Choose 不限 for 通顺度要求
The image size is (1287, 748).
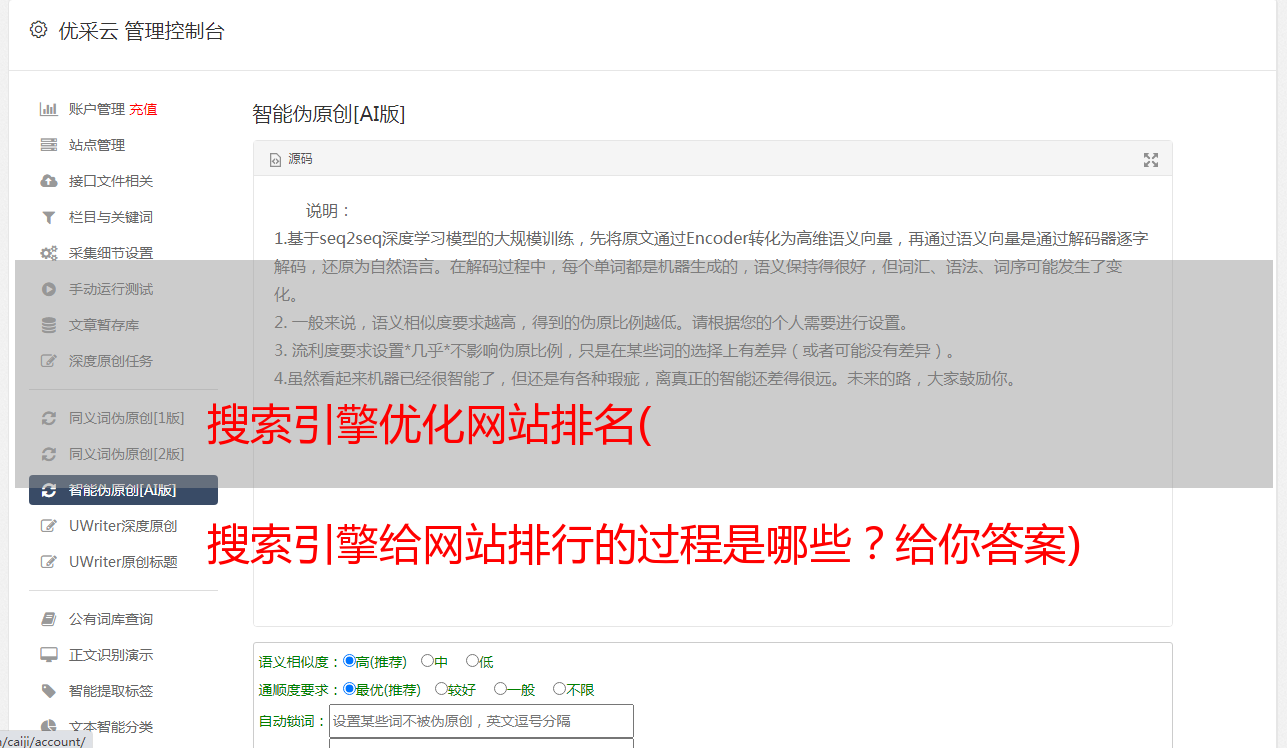tap(559, 689)
